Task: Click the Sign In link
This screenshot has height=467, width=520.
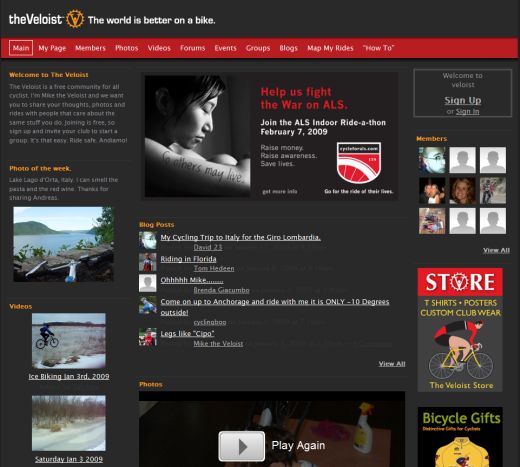Action: click(467, 111)
